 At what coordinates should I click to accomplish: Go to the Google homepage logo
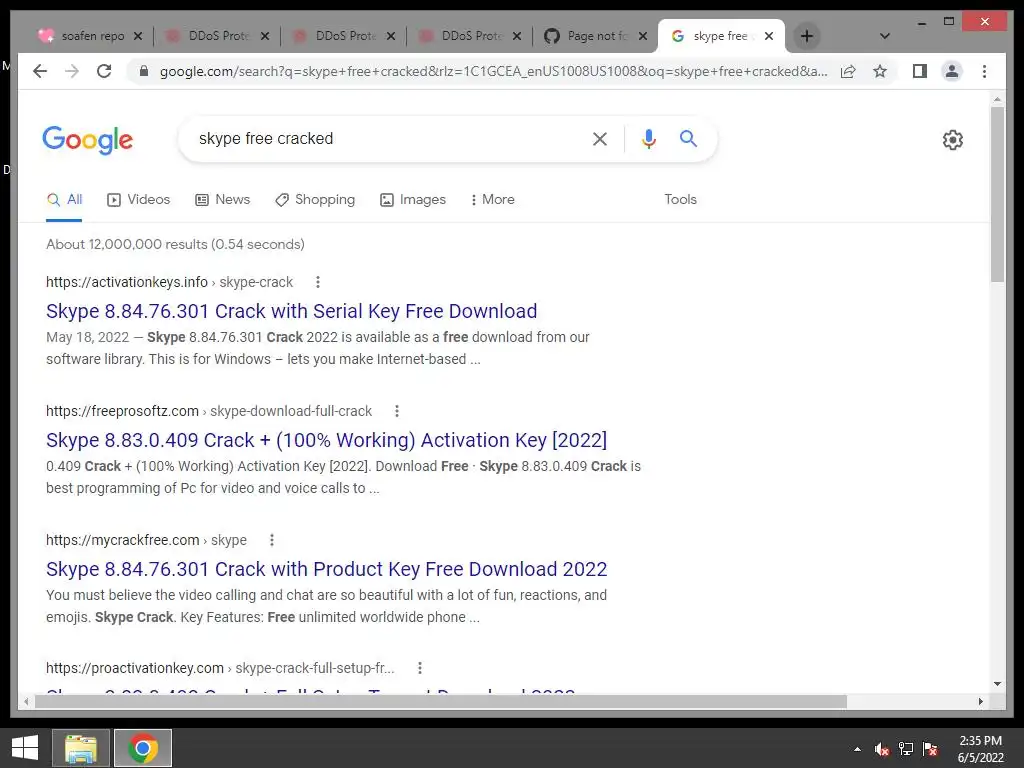(88, 140)
